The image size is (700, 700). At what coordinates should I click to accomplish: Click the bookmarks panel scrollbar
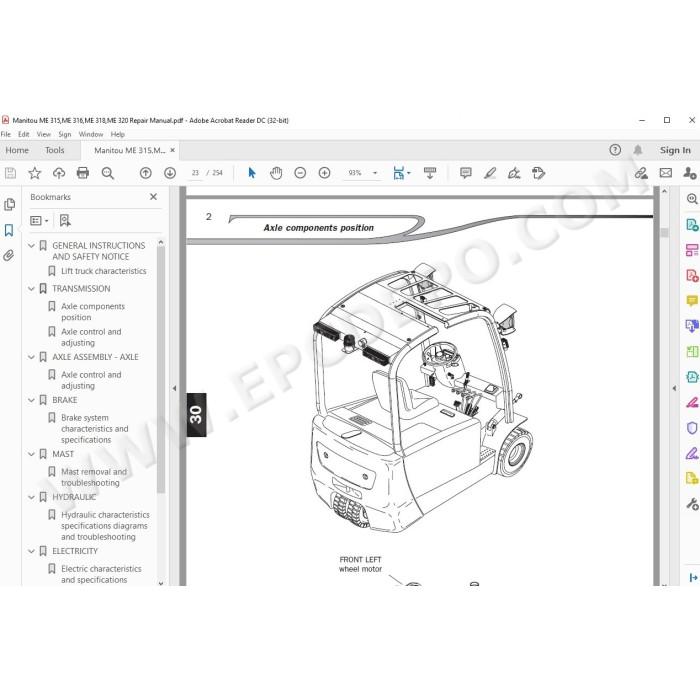(x=161, y=370)
